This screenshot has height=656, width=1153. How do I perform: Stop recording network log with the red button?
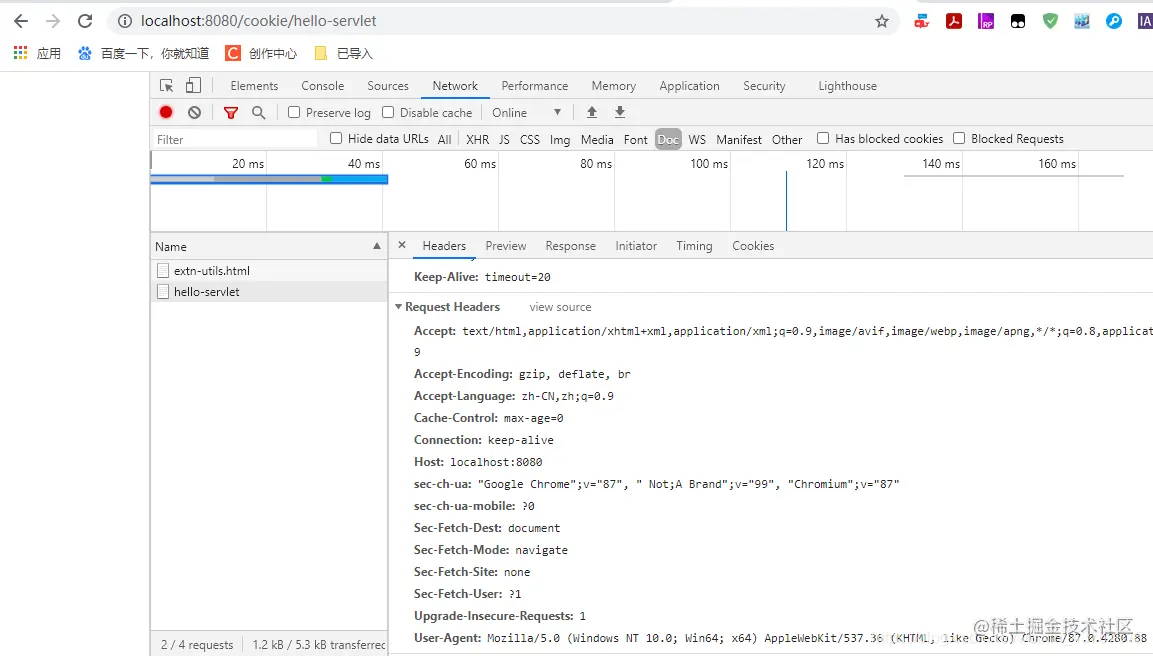pyautogui.click(x=166, y=113)
